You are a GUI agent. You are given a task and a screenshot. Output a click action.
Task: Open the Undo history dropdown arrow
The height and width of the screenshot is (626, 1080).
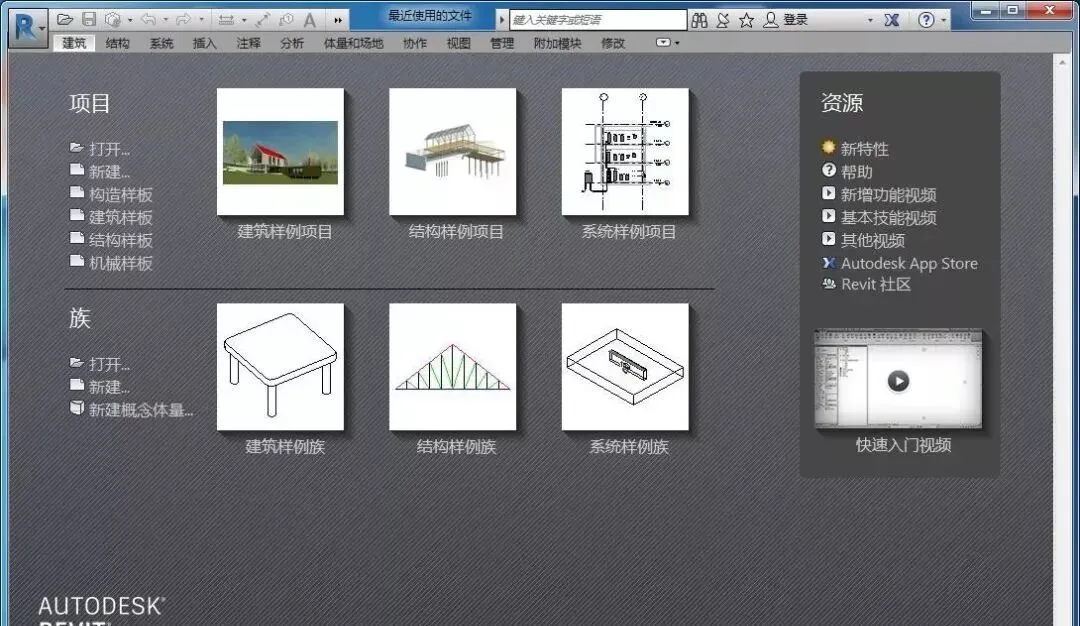pyautogui.click(x=165, y=20)
